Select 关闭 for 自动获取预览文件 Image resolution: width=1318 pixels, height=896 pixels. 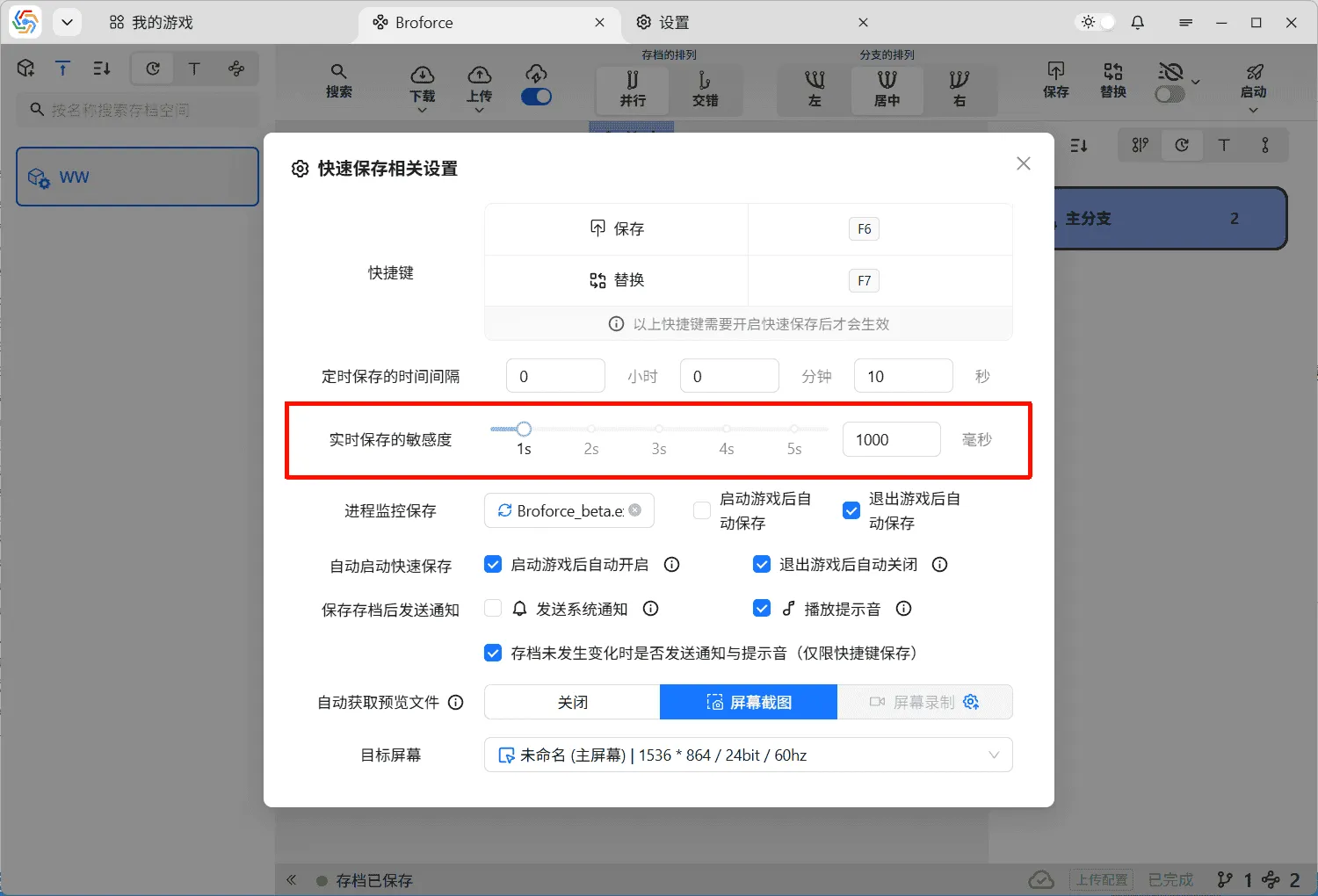click(x=571, y=701)
